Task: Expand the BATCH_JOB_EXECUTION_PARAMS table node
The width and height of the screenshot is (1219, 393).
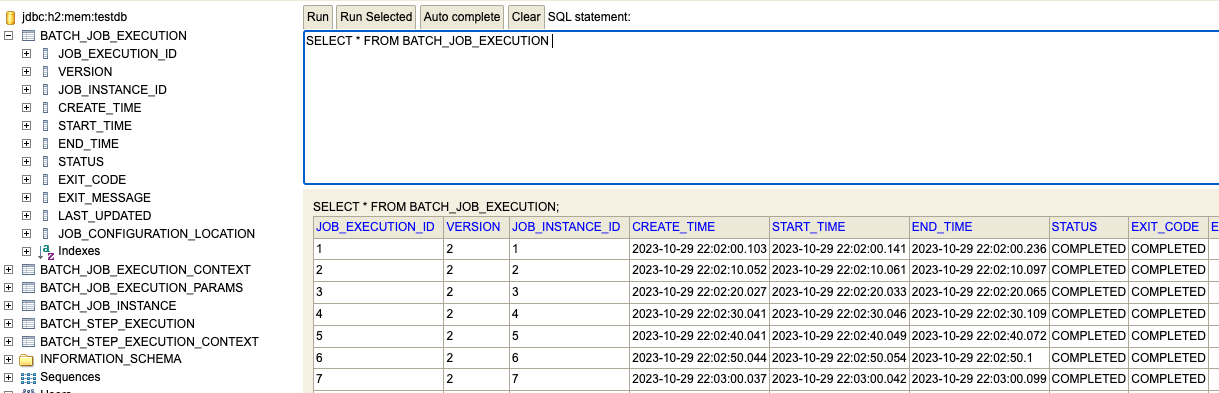Action: pyautogui.click(x=9, y=288)
